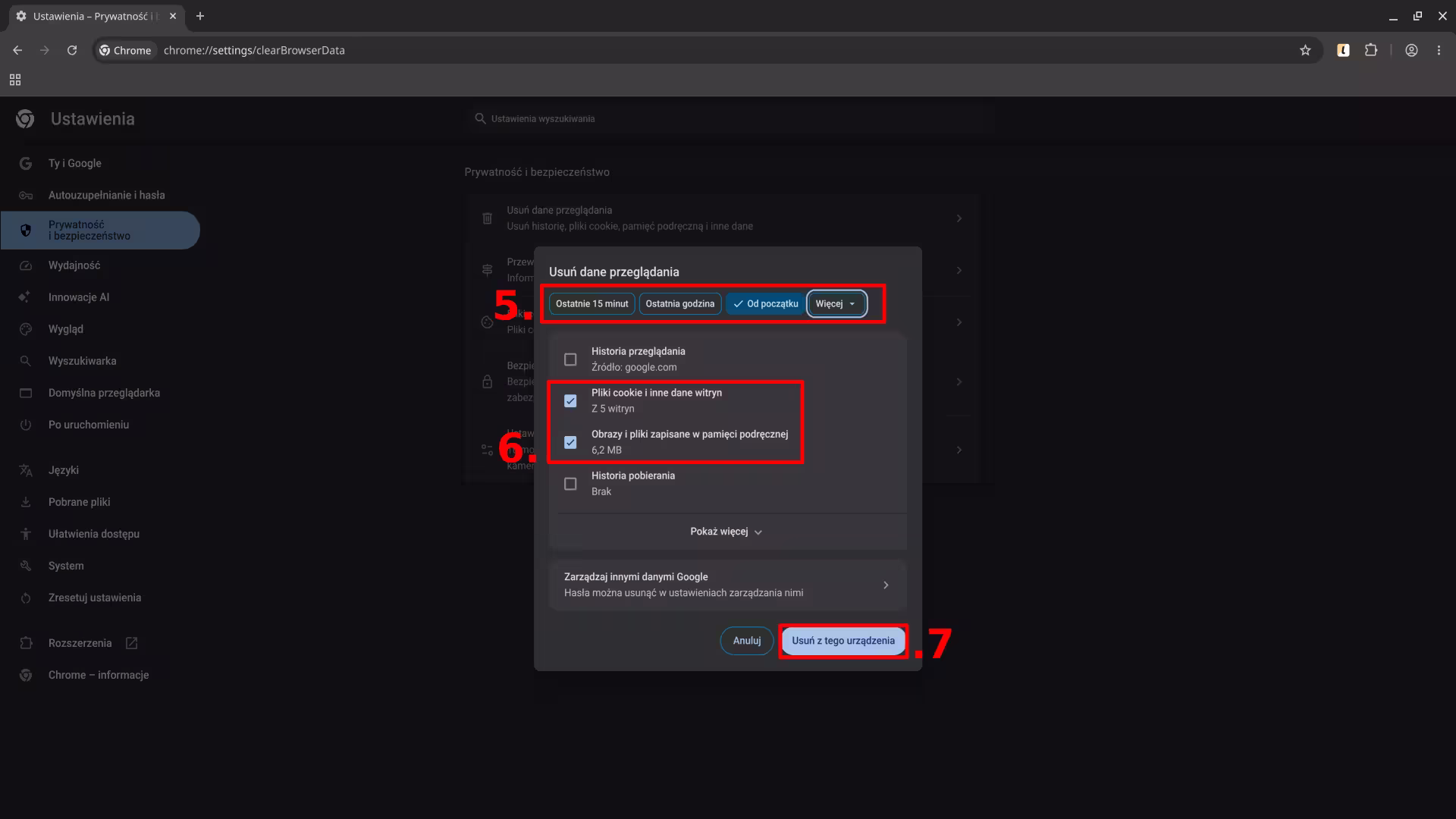Select the Ostatnia godzina time range
The width and height of the screenshot is (1456, 819).
tap(679, 304)
